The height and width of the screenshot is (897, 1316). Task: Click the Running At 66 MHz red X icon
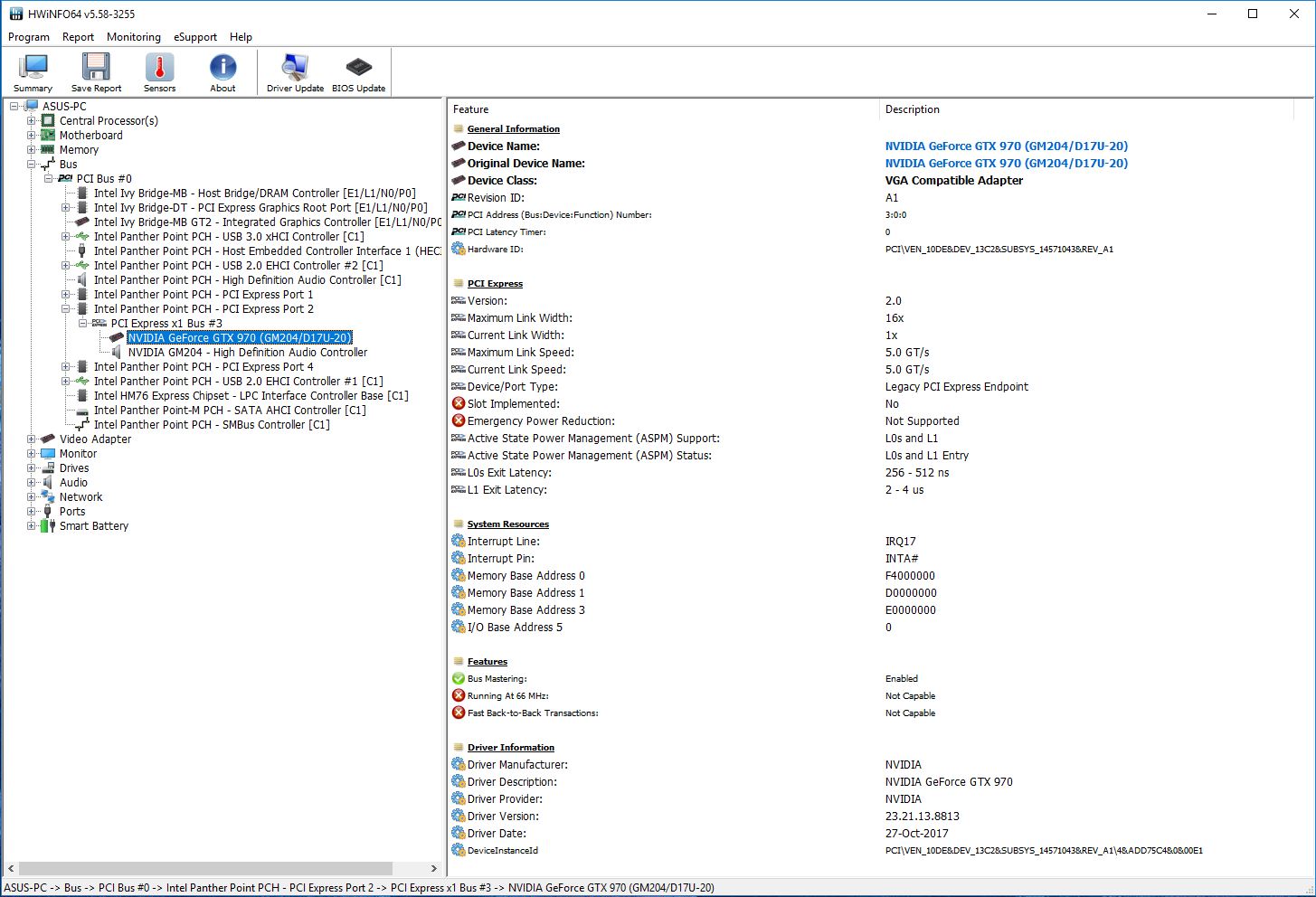click(x=459, y=695)
